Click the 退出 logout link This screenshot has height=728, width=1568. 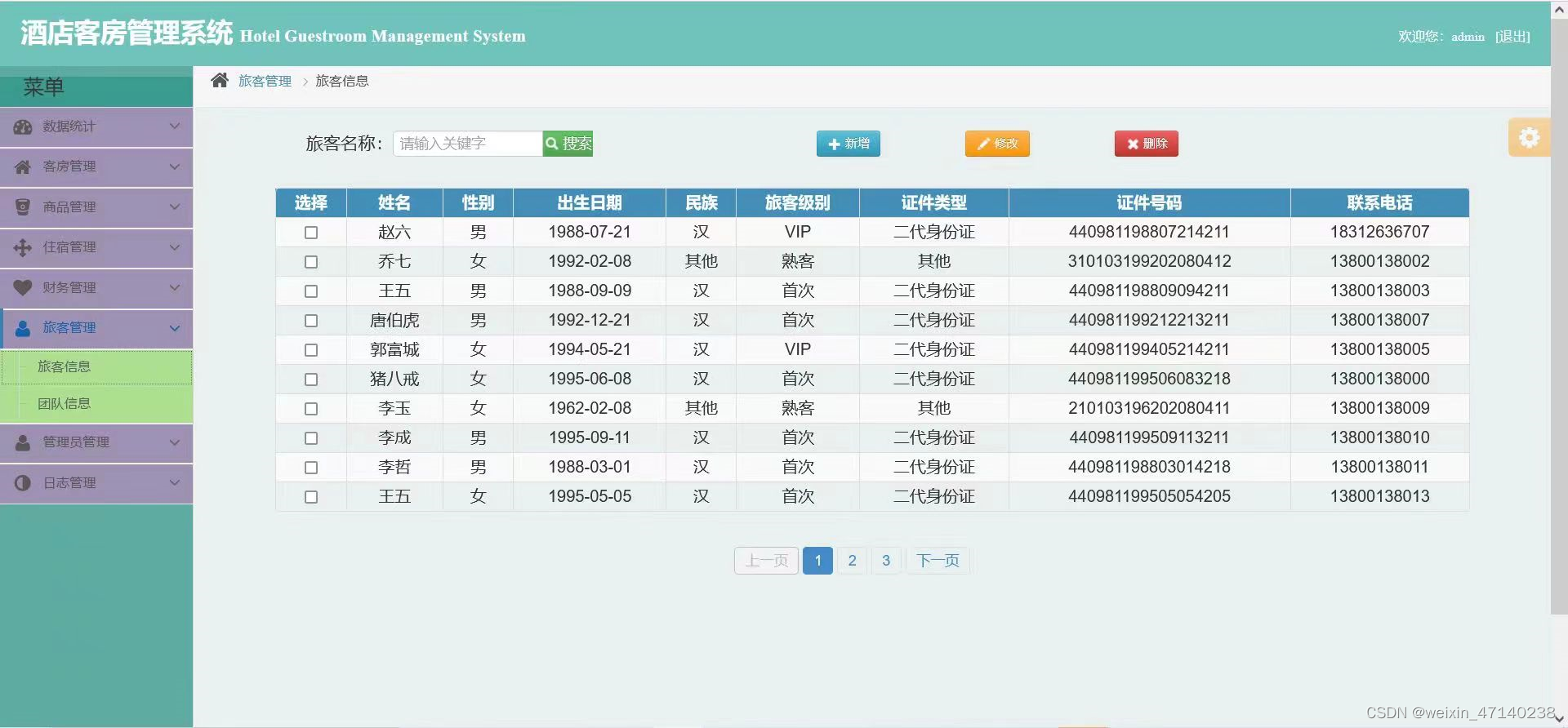1512,37
